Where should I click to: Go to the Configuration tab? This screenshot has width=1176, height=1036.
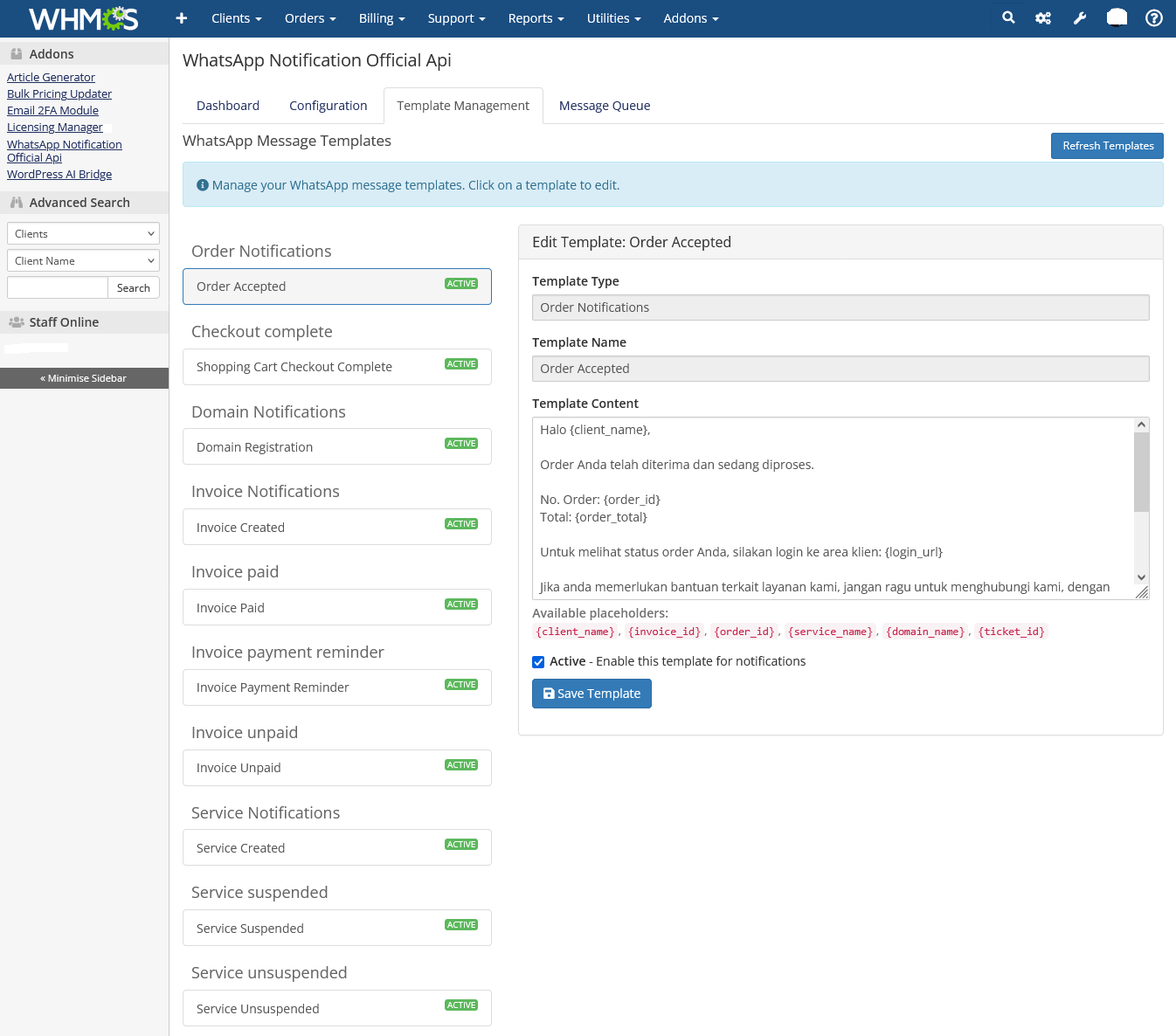[328, 106]
